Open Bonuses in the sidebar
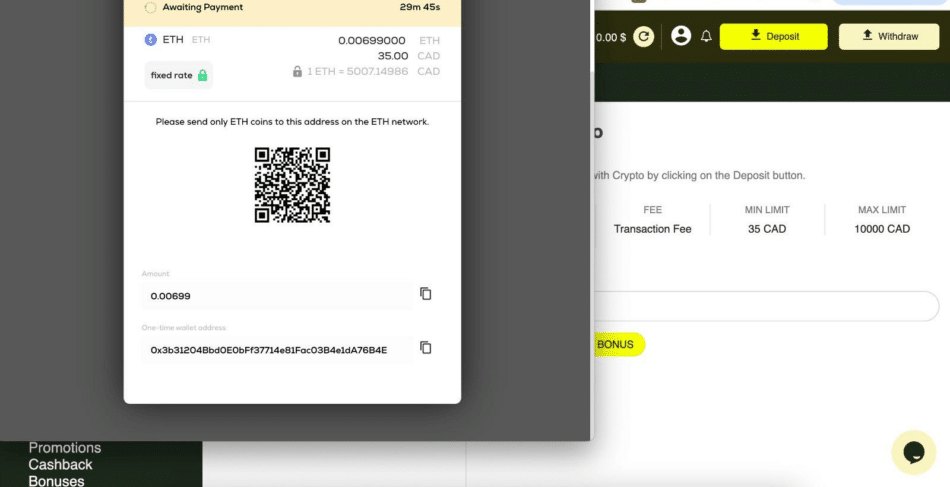Image resolution: width=950 pixels, height=487 pixels. click(56, 481)
